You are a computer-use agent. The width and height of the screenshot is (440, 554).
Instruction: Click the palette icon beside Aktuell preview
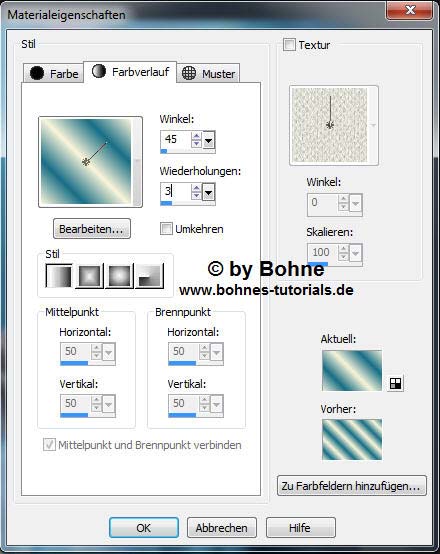coord(395,383)
